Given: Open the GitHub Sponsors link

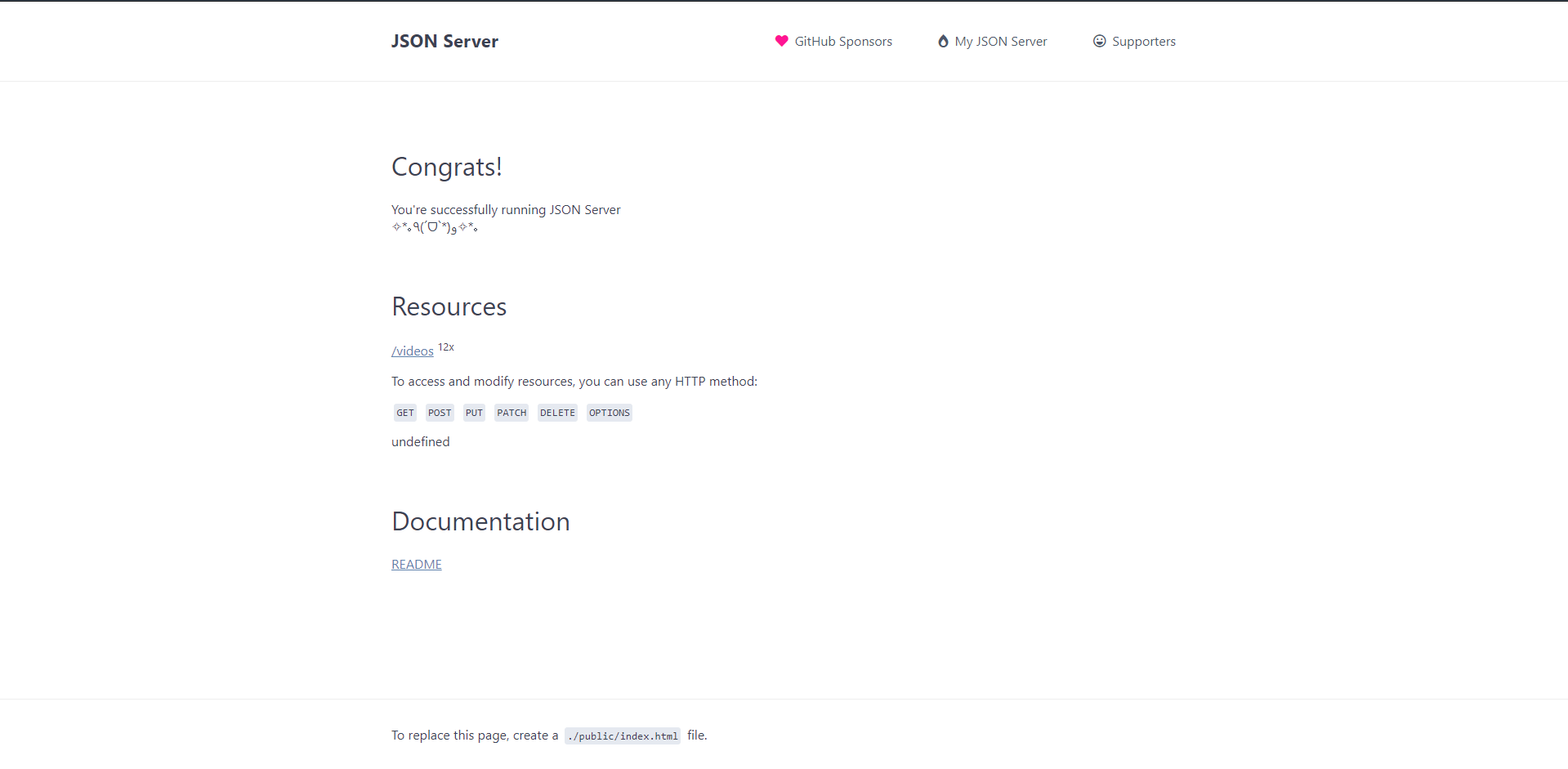Looking at the screenshot, I should click(833, 41).
